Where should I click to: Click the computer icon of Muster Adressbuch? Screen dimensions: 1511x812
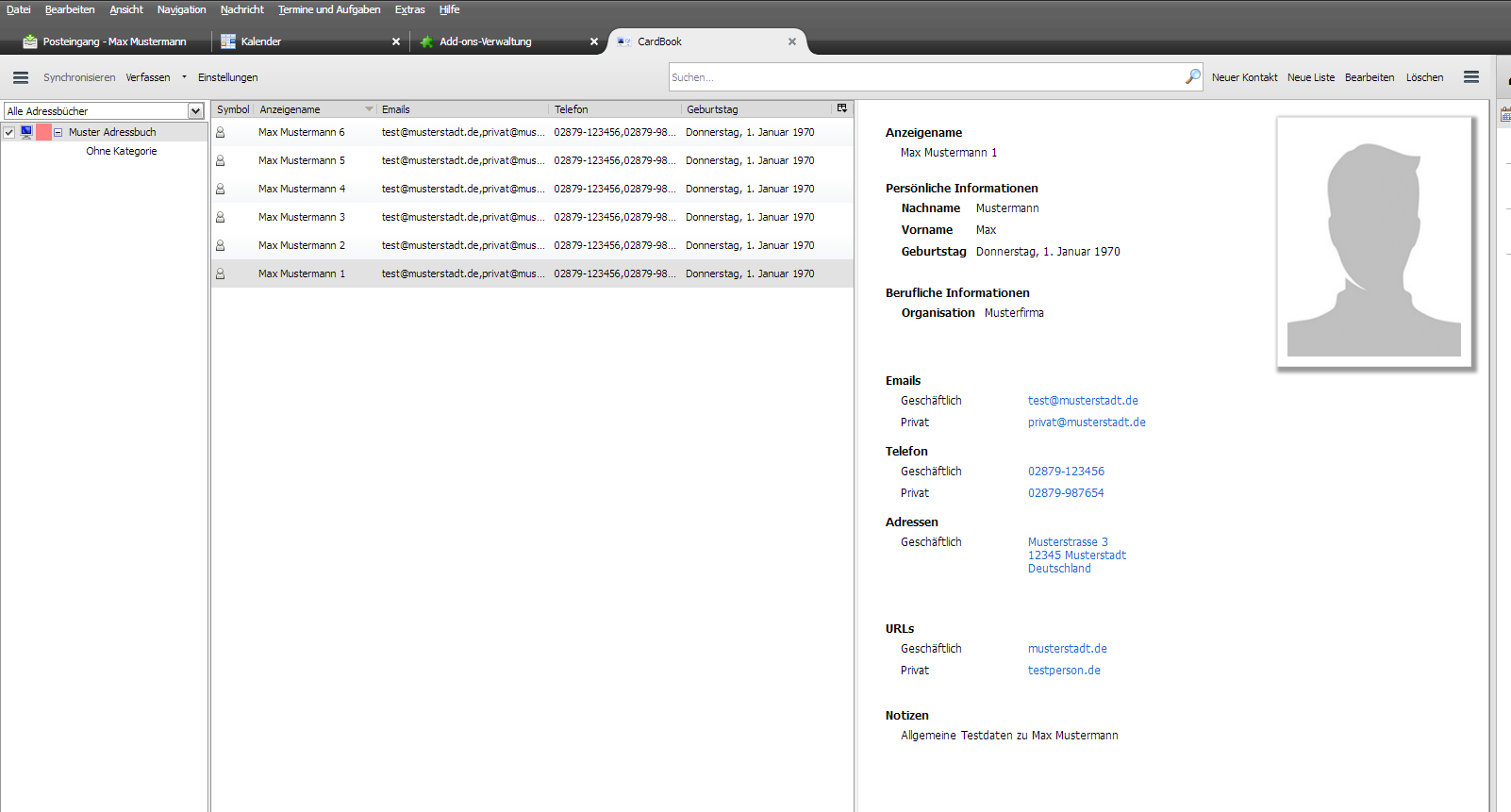(26, 132)
